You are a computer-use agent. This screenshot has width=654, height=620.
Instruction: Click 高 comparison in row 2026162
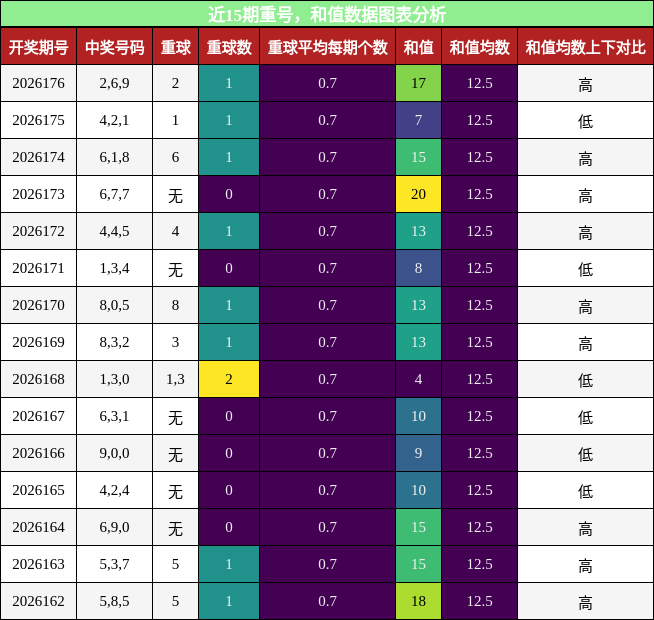[x=586, y=601]
